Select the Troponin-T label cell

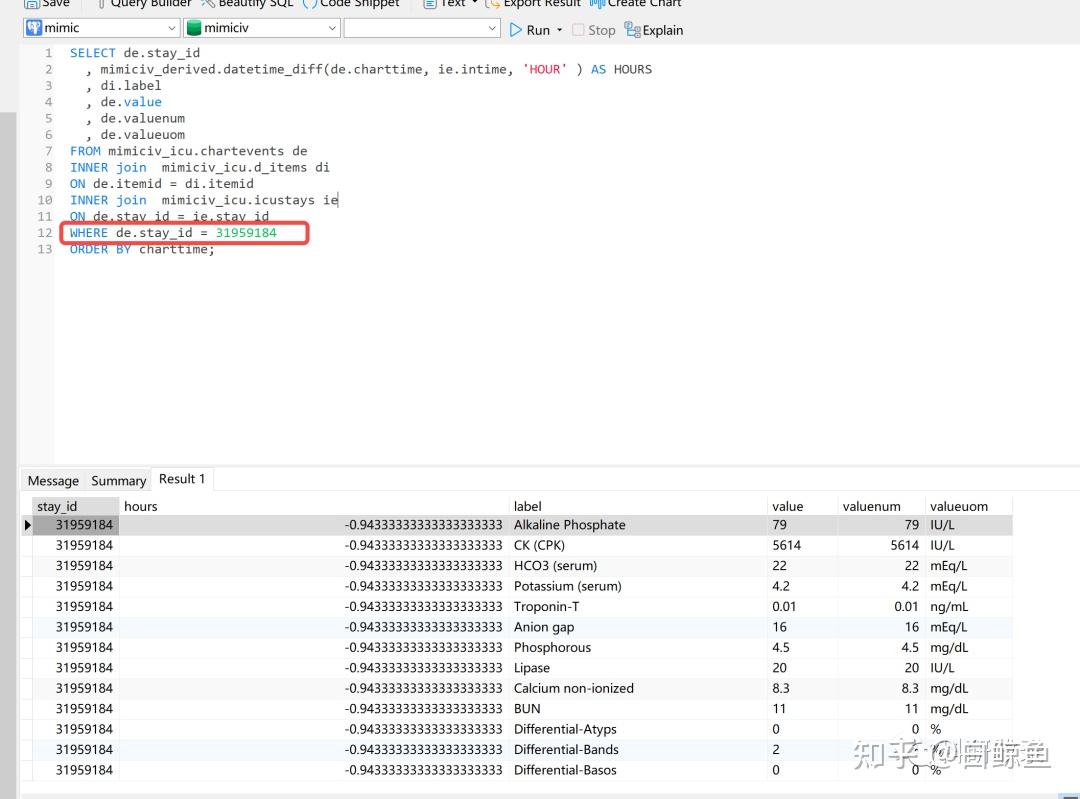tap(546, 607)
